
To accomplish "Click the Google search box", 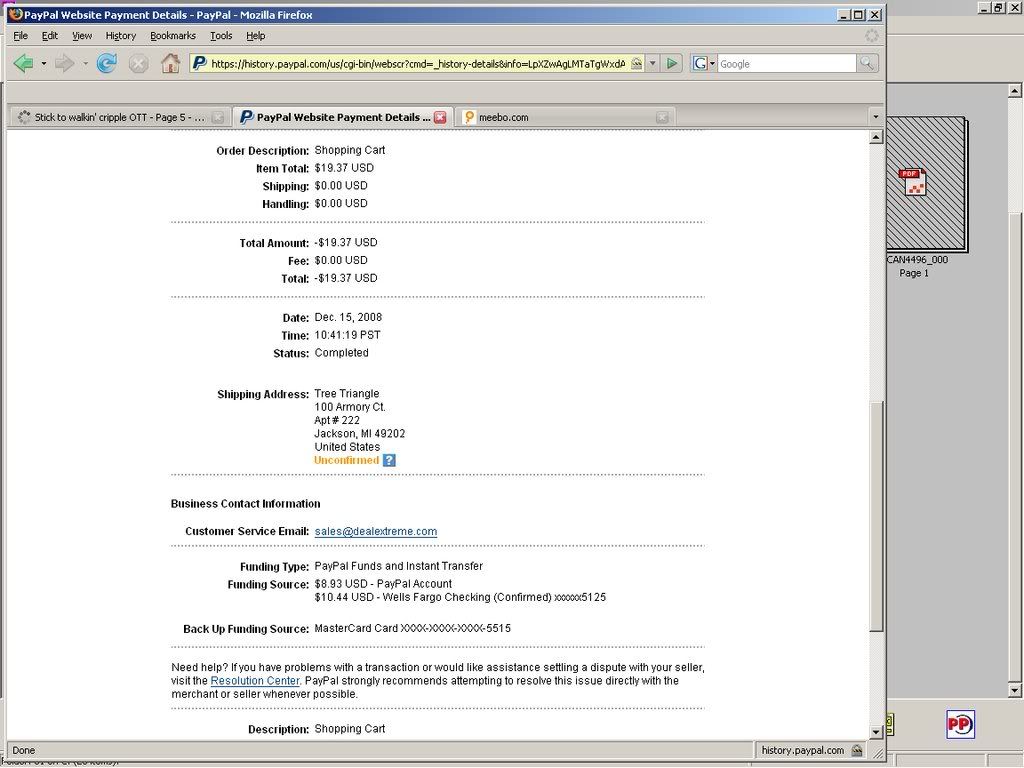I will [786, 64].
